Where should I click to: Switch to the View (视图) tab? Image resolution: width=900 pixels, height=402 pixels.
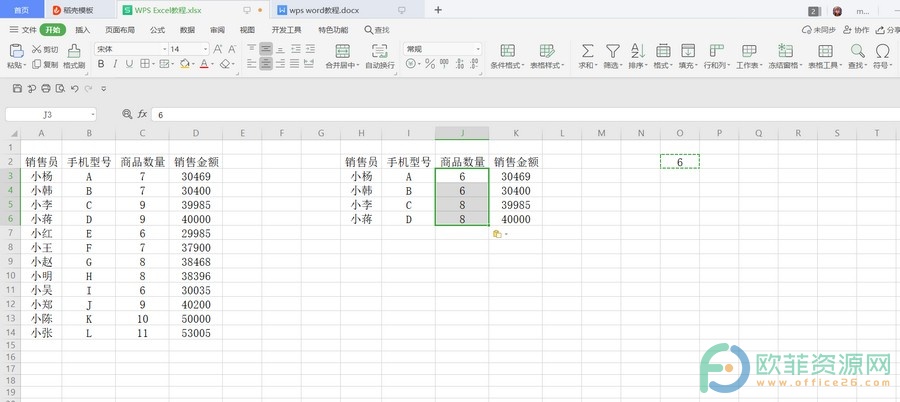(247, 30)
